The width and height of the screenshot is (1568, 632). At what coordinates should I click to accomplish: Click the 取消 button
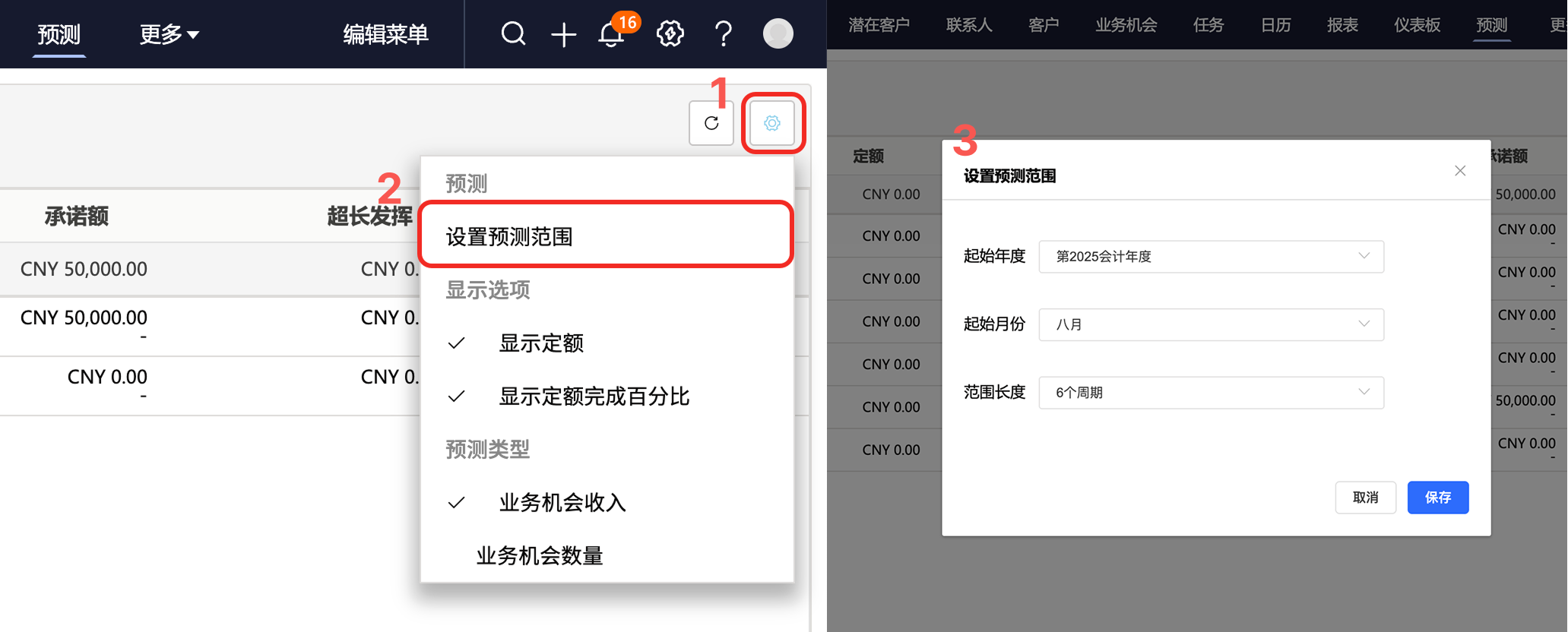click(1365, 498)
